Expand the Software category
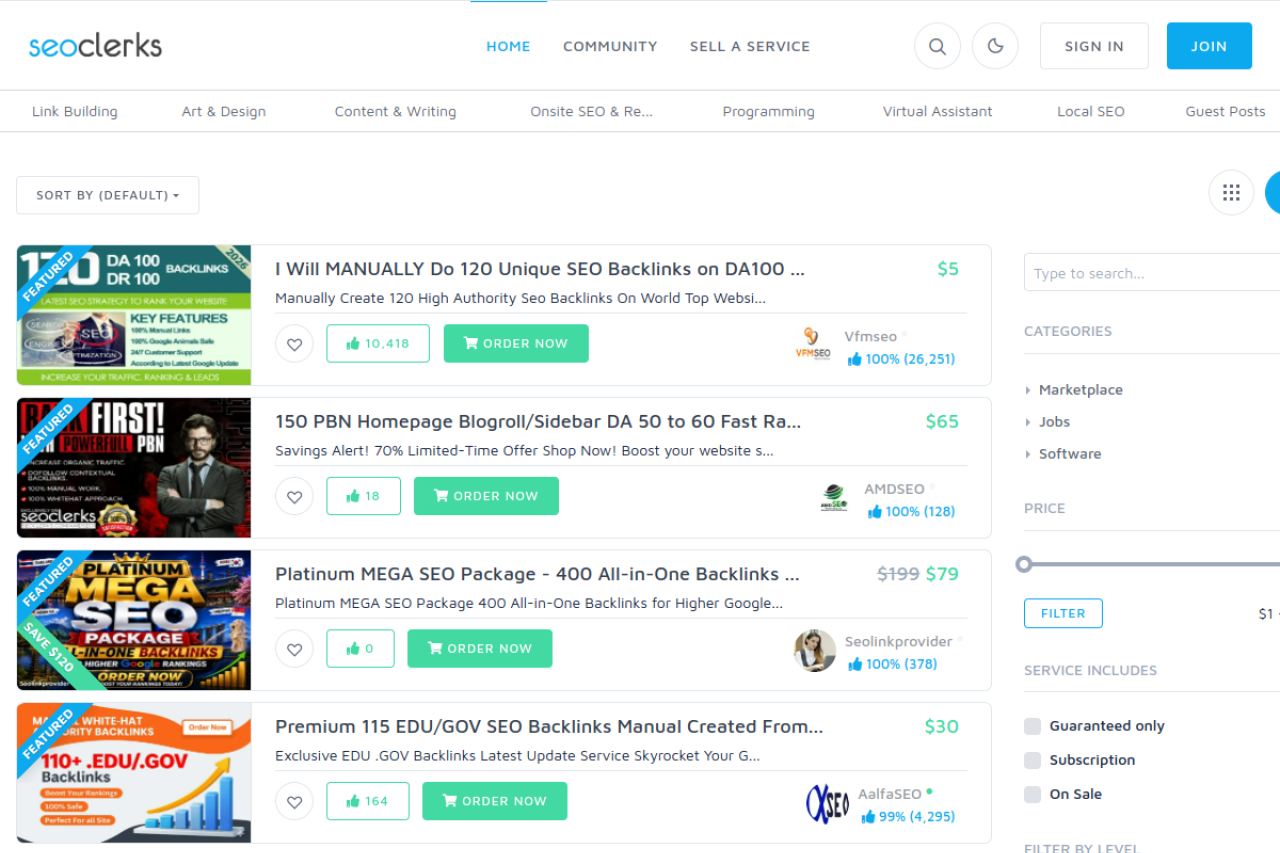 (1070, 454)
